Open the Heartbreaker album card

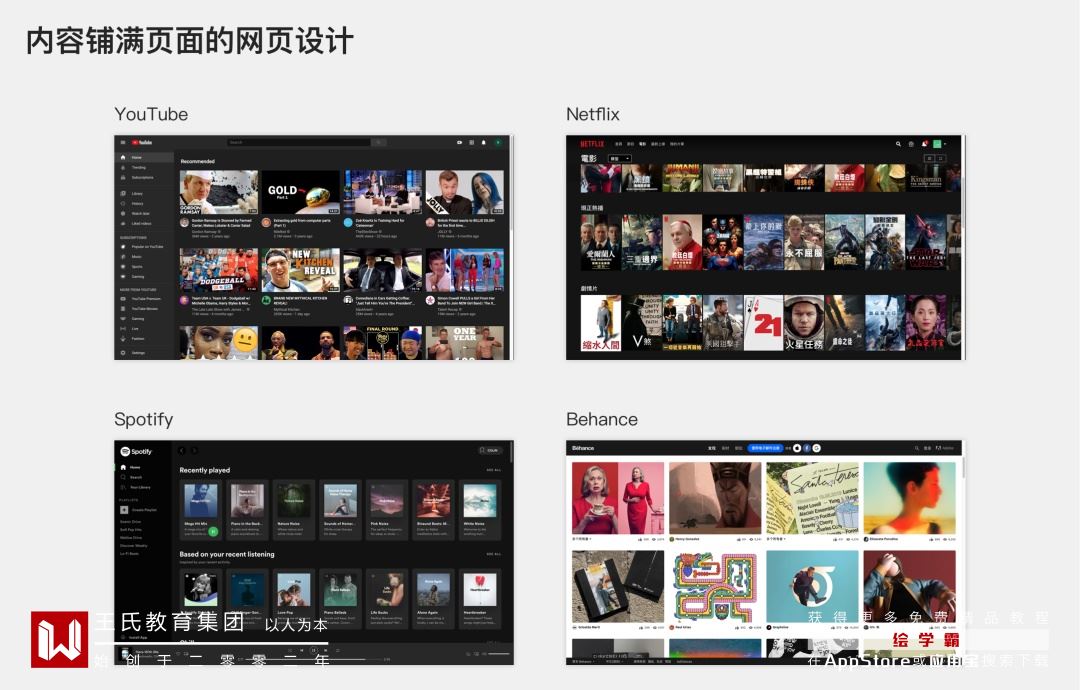tap(479, 598)
